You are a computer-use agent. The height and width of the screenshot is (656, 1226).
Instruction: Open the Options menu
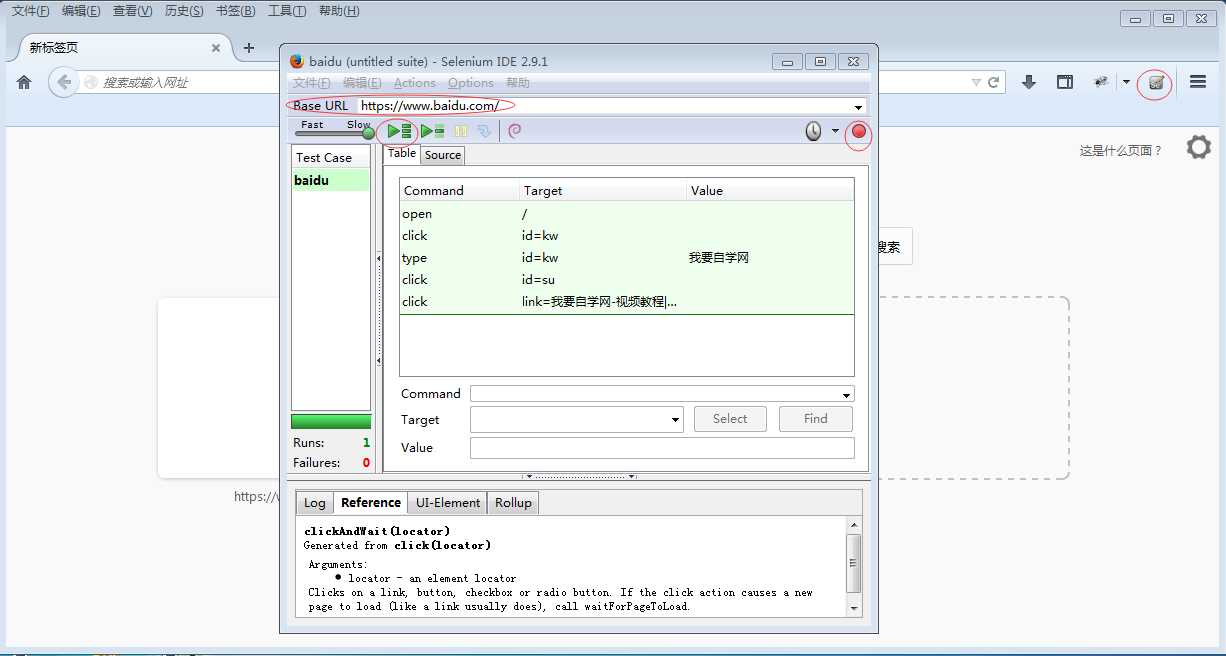[x=470, y=83]
